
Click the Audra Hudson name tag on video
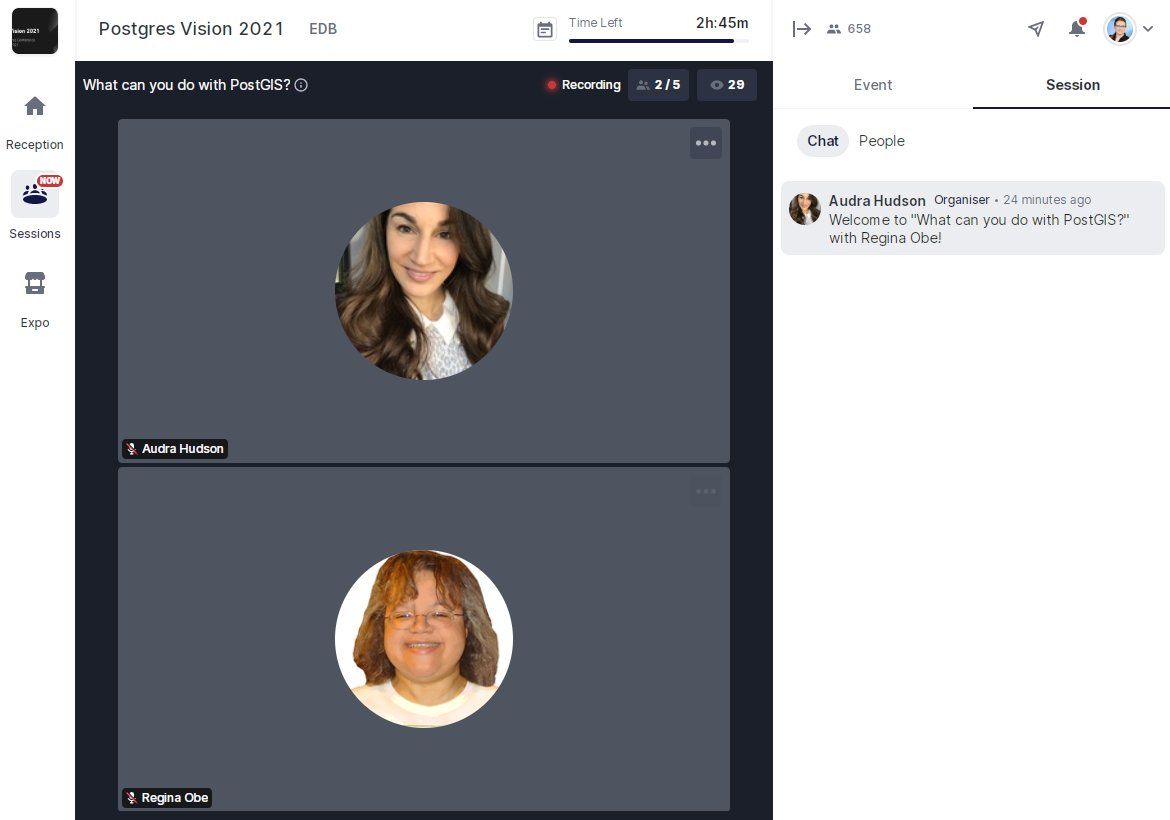pos(175,449)
